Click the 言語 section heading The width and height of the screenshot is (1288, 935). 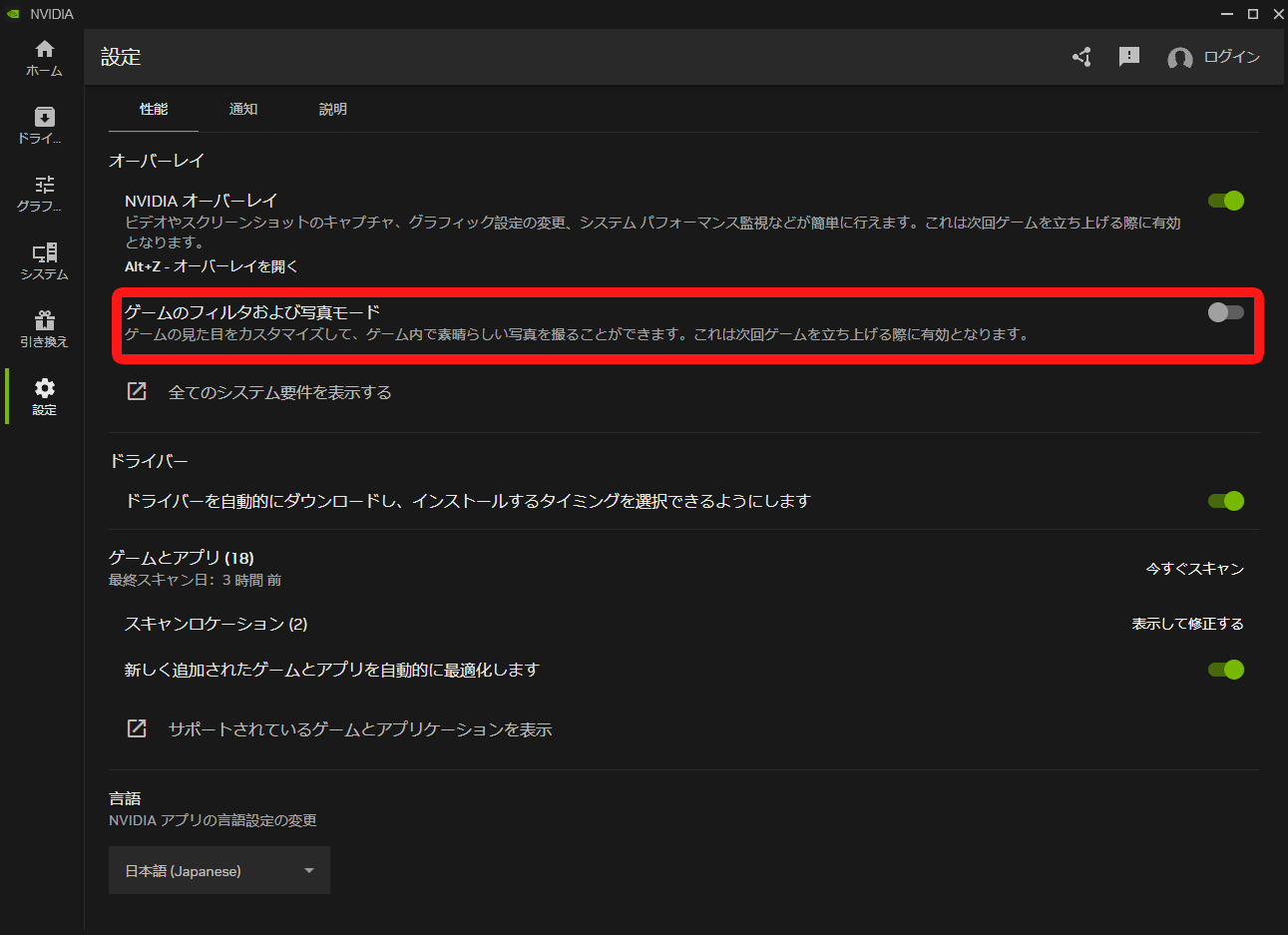click(125, 798)
